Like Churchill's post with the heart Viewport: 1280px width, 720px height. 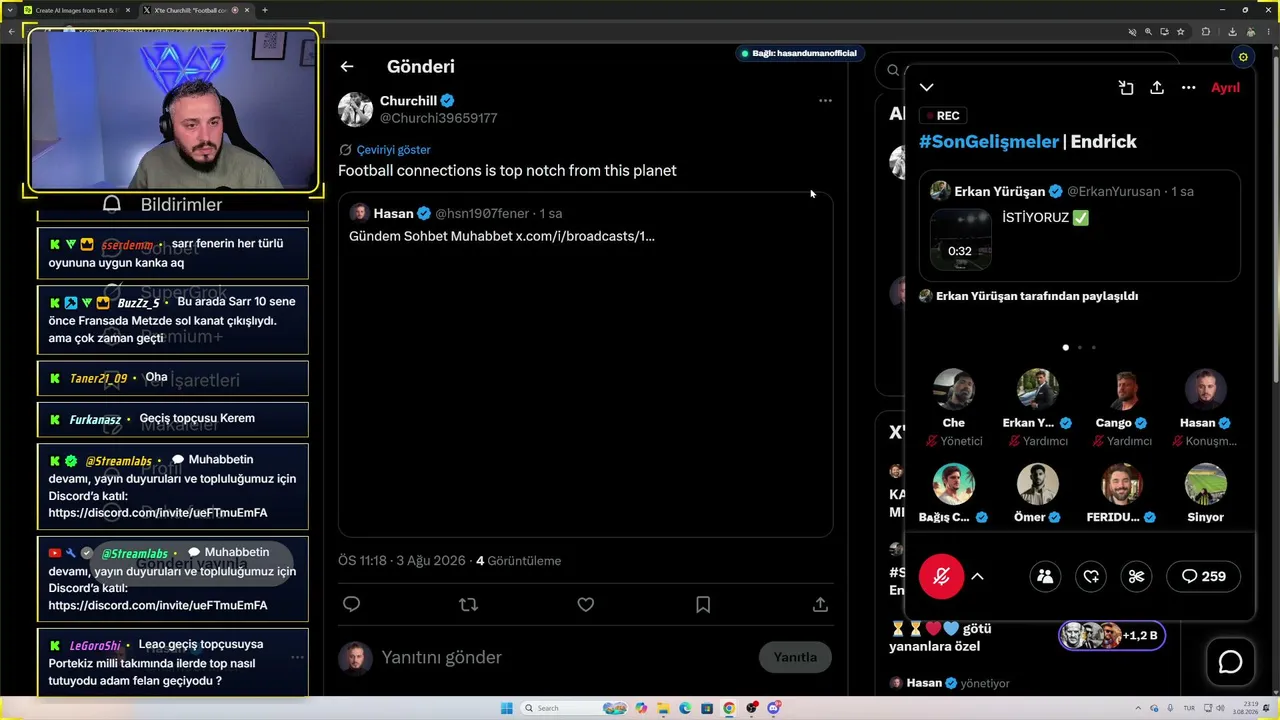(x=586, y=604)
